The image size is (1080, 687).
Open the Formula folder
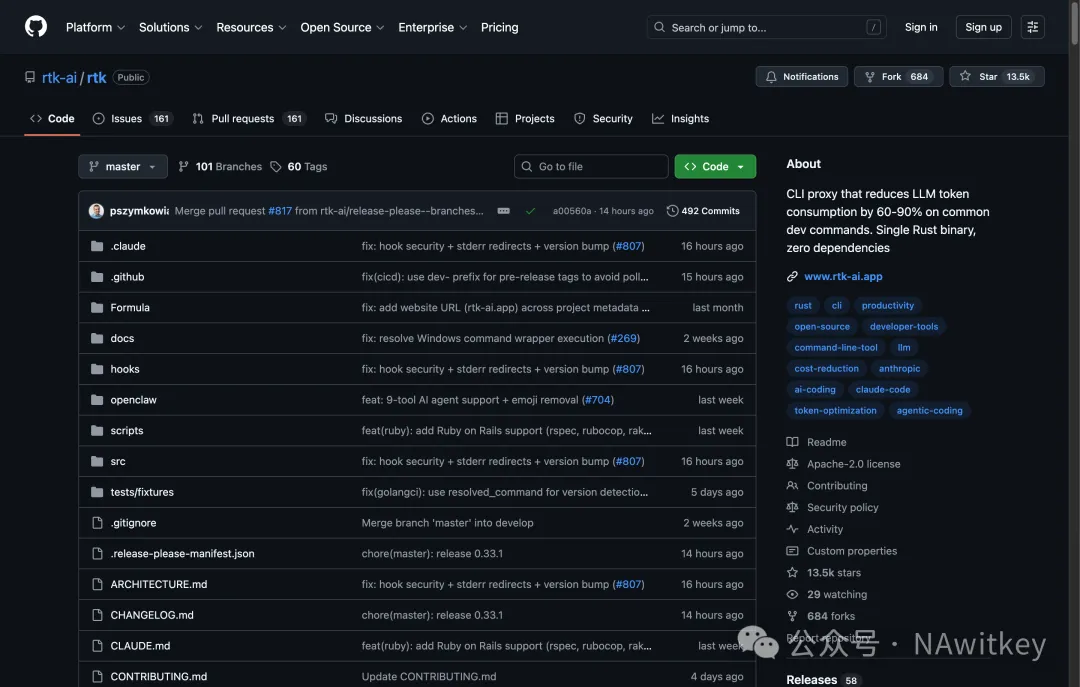[x=130, y=308]
